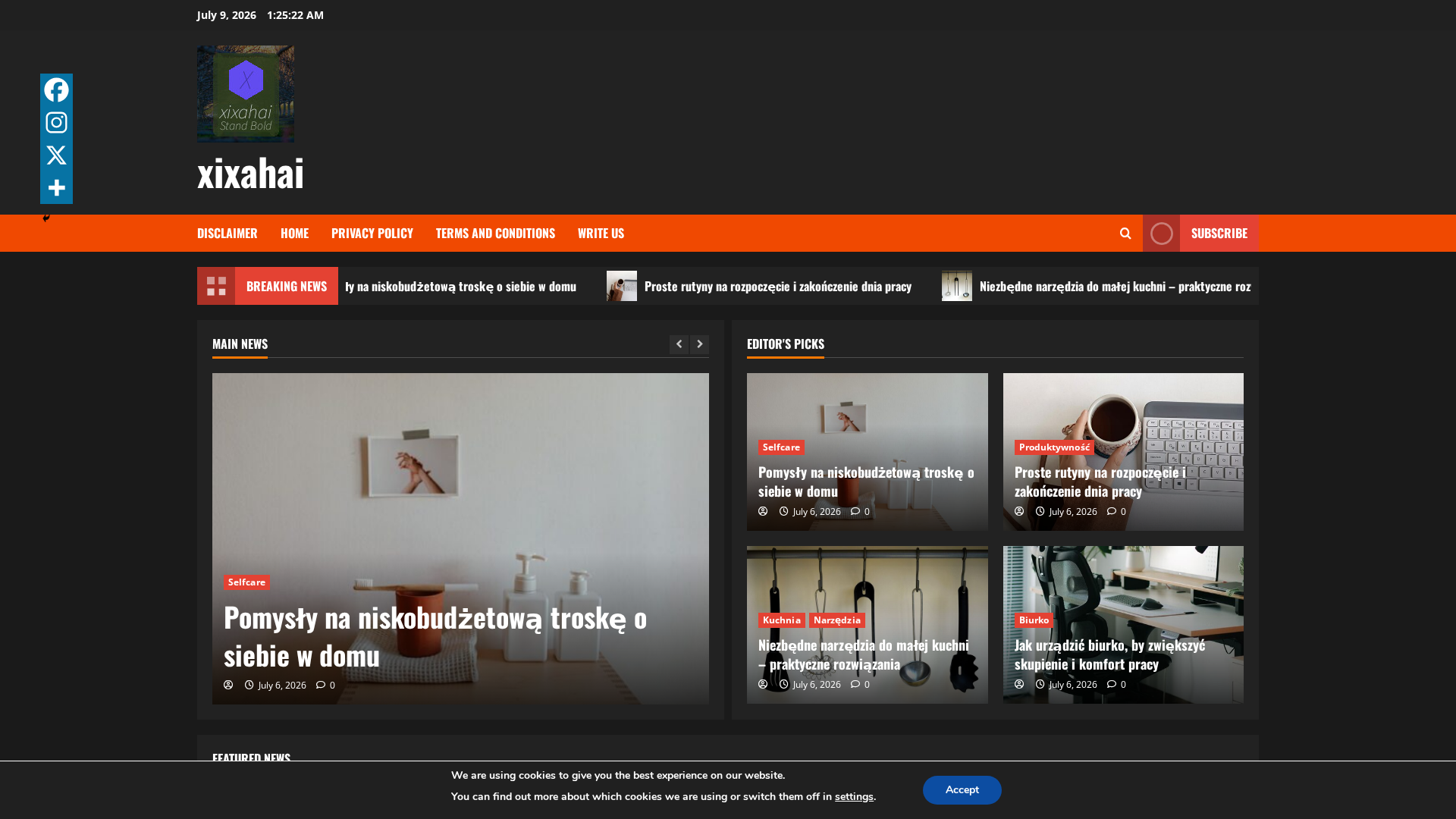The height and width of the screenshot is (819, 1456).
Task: Open the Disclaimer menu item
Action: pyautogui.click(x=227, y=234)
